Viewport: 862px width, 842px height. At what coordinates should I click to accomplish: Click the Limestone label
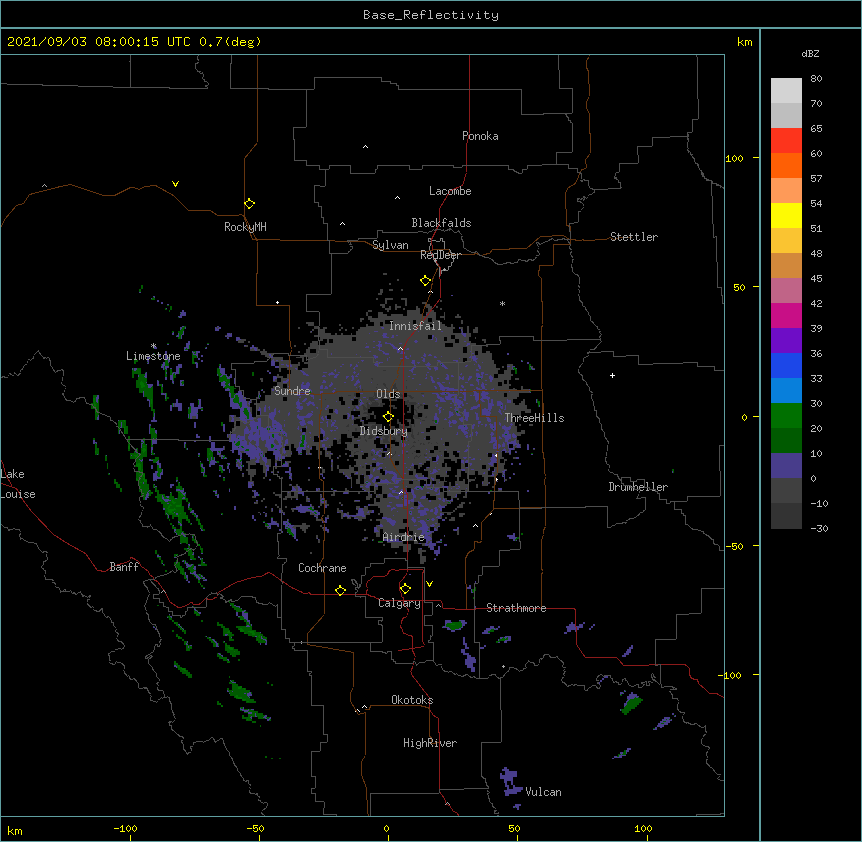click(x=153, y=356)
